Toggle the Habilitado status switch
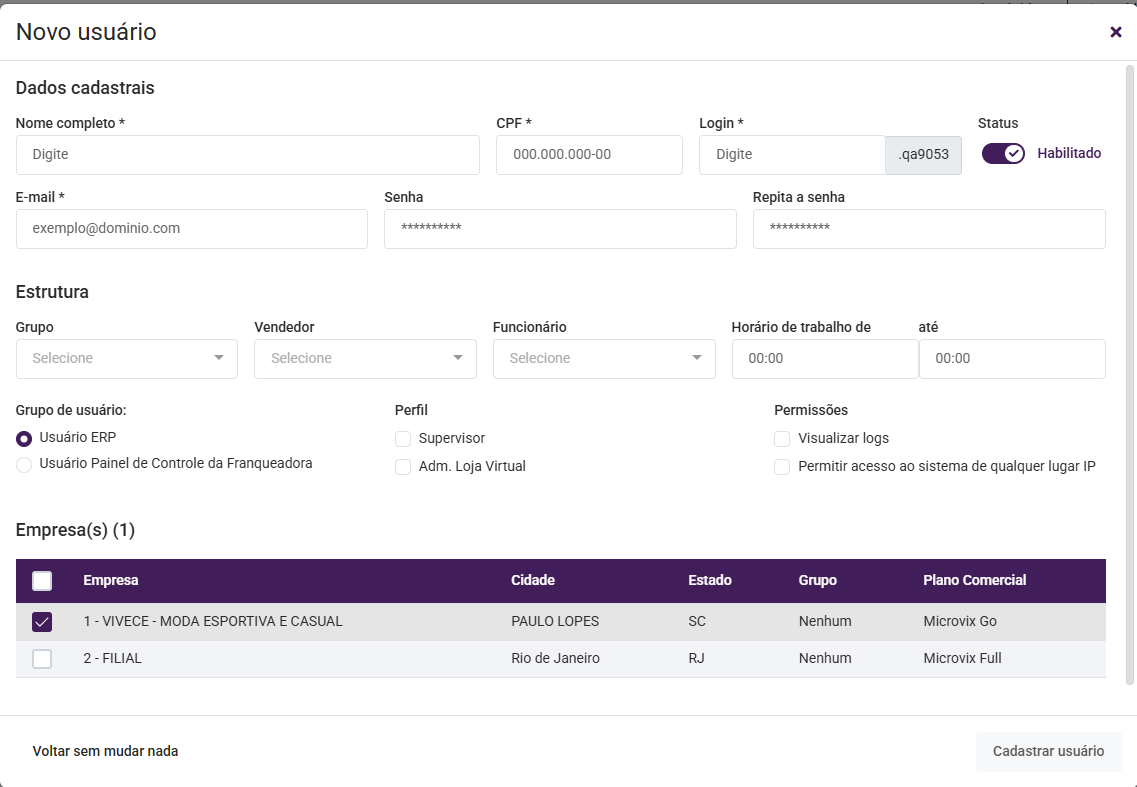The image size is (1137, 787). [x=1003, y=153]
